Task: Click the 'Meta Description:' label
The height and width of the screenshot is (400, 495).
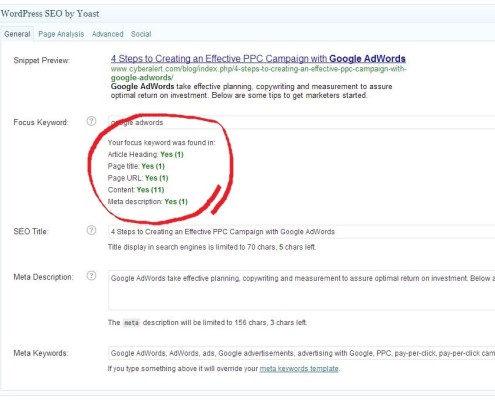Action: tap(43, 277)
